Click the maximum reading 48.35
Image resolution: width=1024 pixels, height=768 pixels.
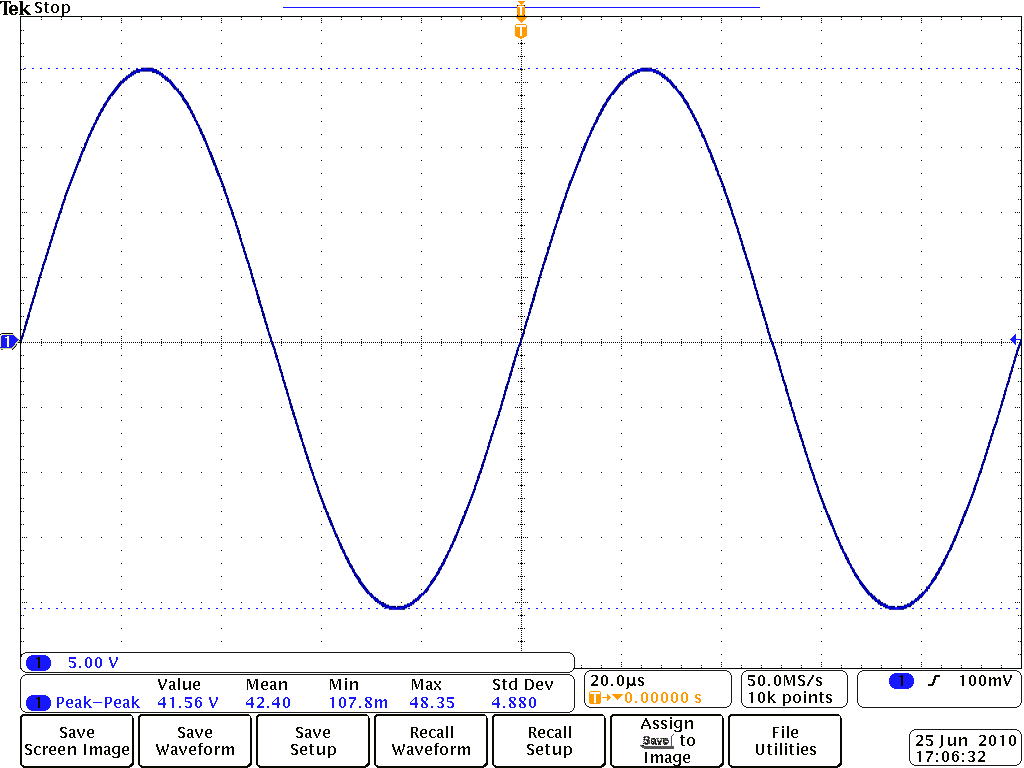pyautogui.click(x=432, y=703)
